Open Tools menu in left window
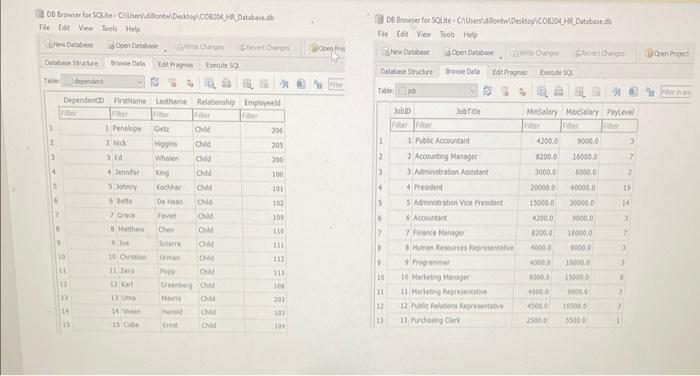The height and width of the screenshot is (376, 700). 109,28
